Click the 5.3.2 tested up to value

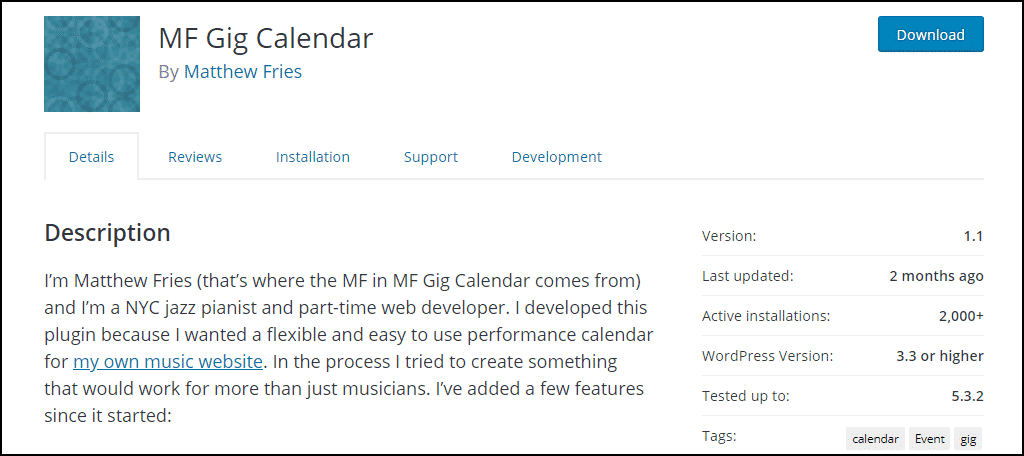click(x=967, y=396)
